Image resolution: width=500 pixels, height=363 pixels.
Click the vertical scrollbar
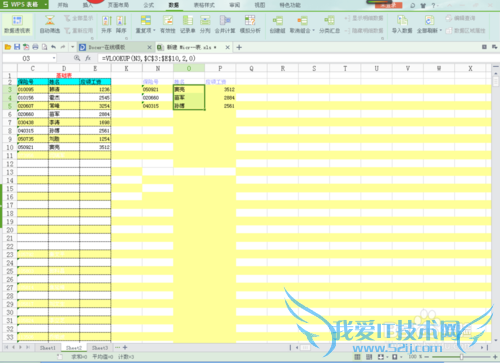pyautogui.click(x=496, y=82)
